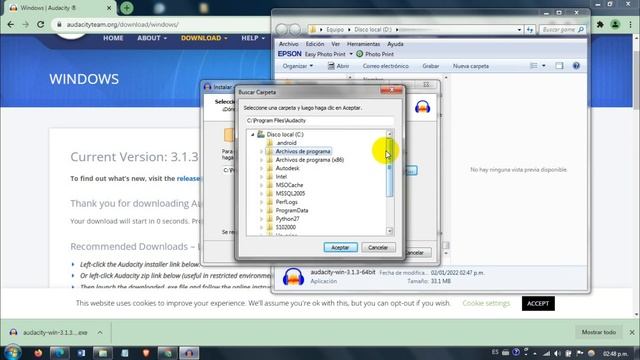Screen dimensions: 640x360
Task: Open Archivo menu in Explorer window
Action: pyautogui.click(x=289, y=44)
